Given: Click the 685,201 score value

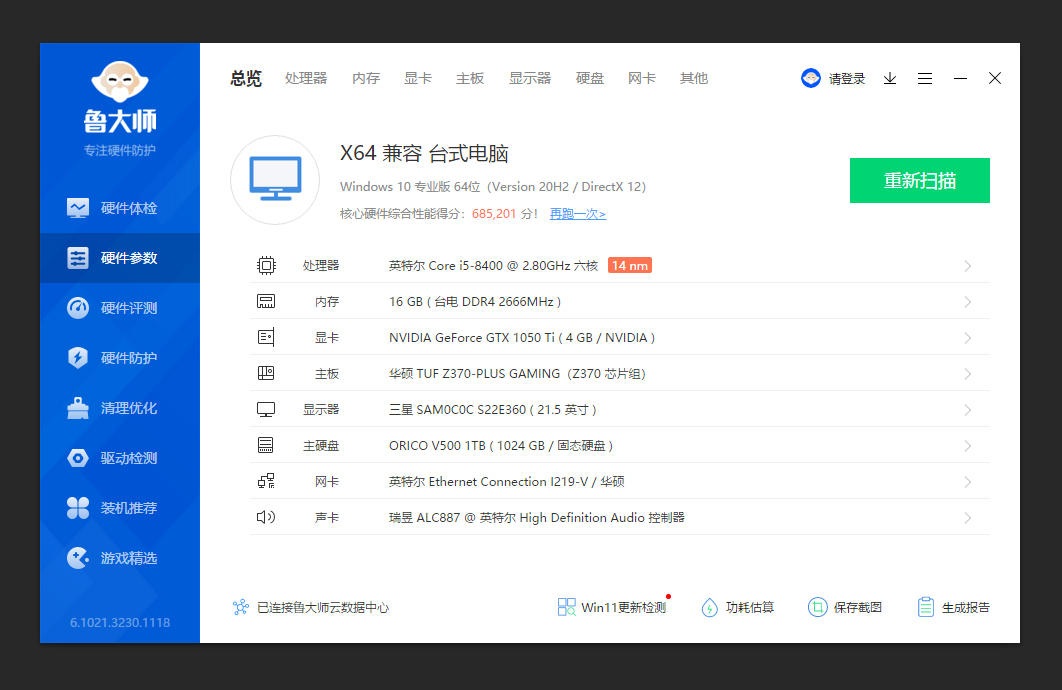Looking at the screenshot, I should [x=494, y=214].
